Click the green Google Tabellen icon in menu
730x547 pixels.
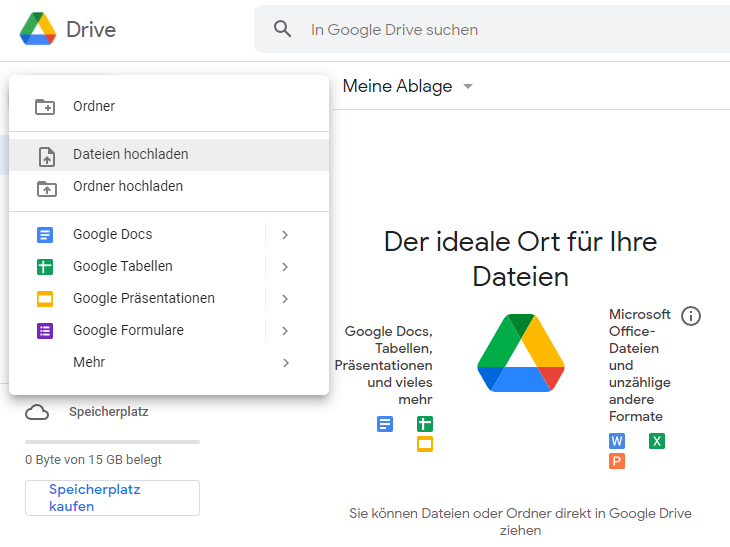pyautogui.click(x=45, y=267)
